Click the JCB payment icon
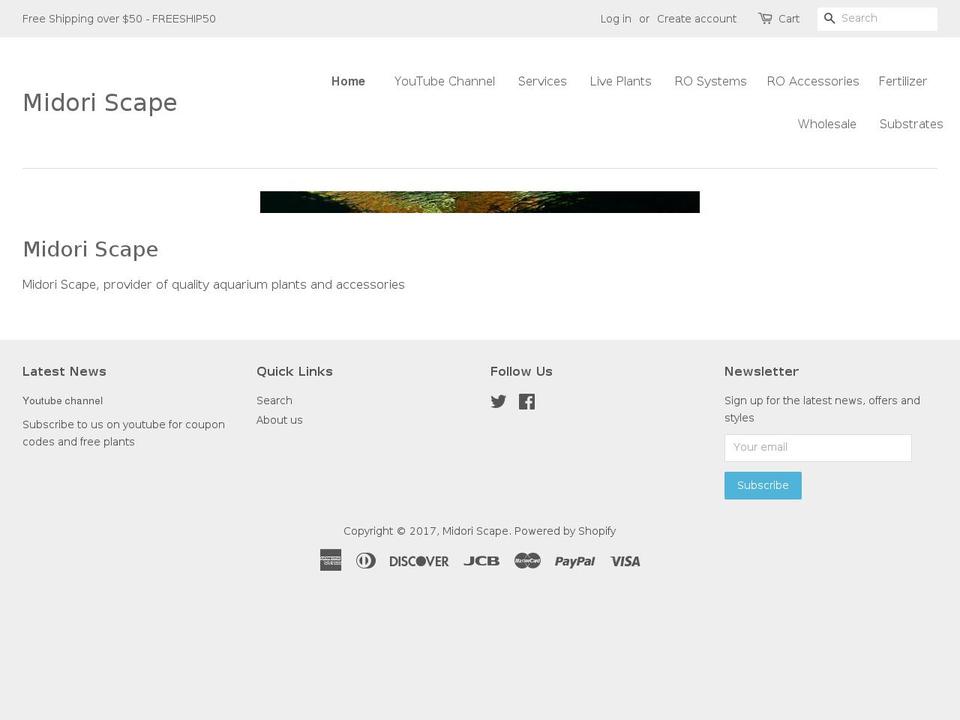The width and height of the screenshot is (960, 720). point(481,561)
